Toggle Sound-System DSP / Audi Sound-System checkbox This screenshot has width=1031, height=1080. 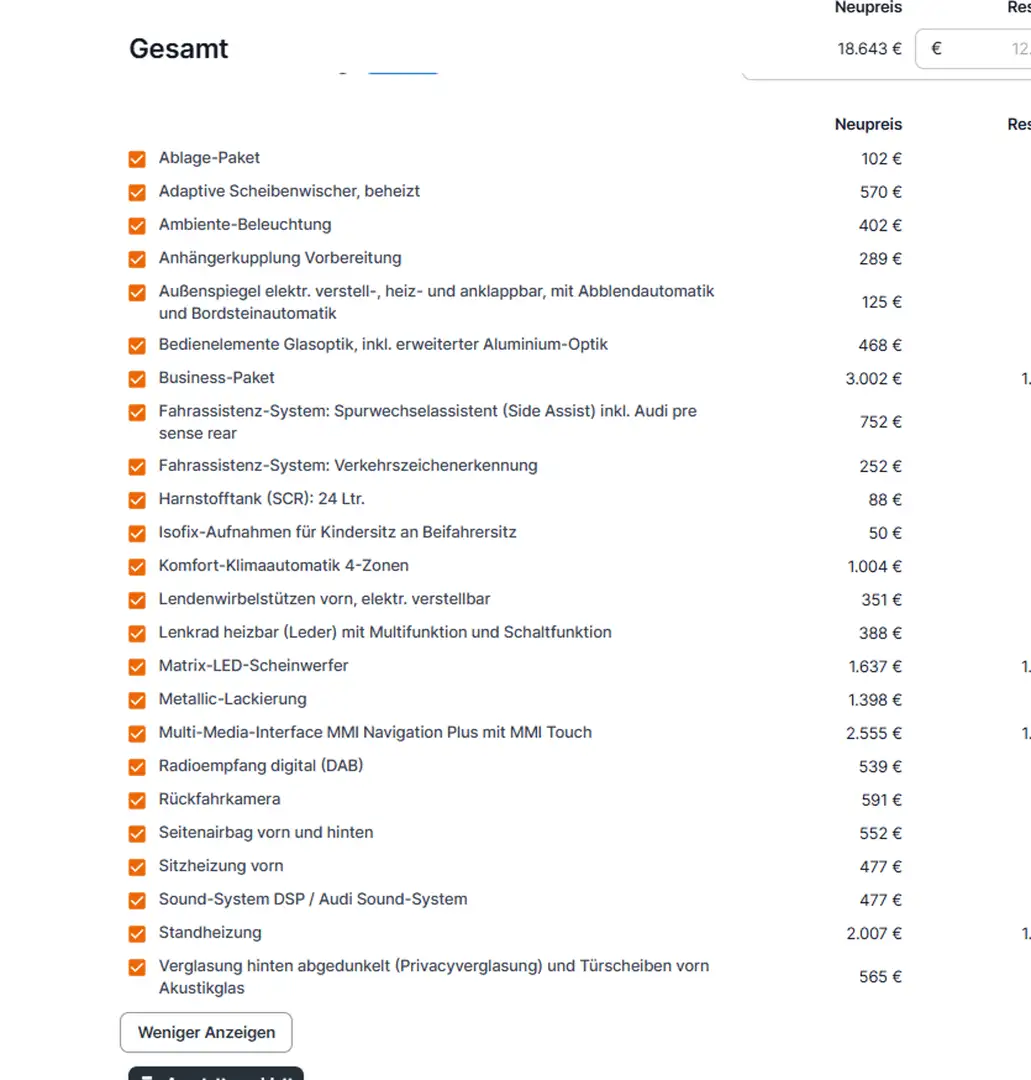137,900
